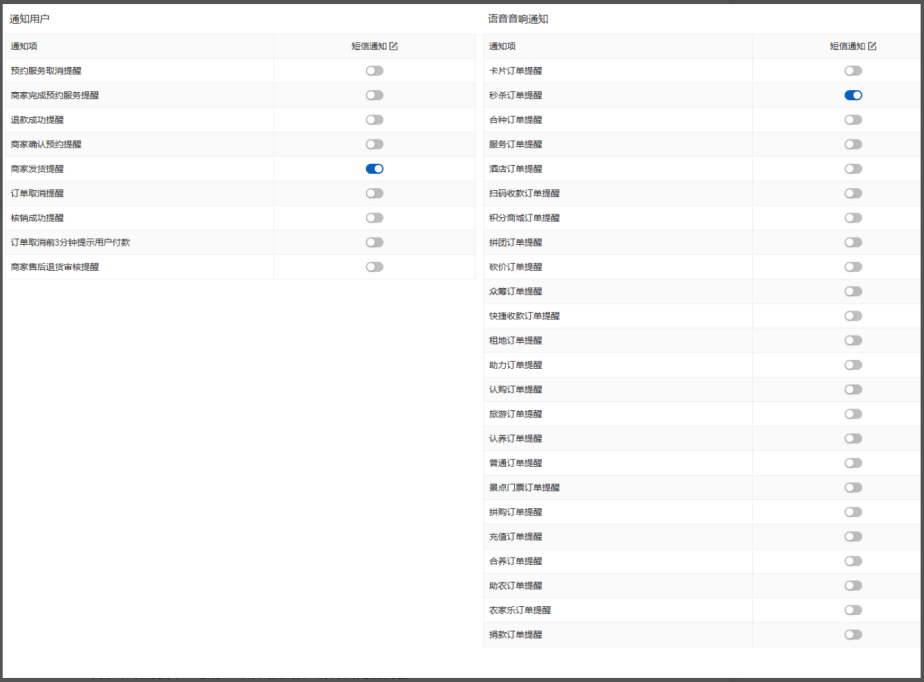Enable 订单取消提醒 switch
This screenshot has height=682, width=924.
(x=374, y=193)
